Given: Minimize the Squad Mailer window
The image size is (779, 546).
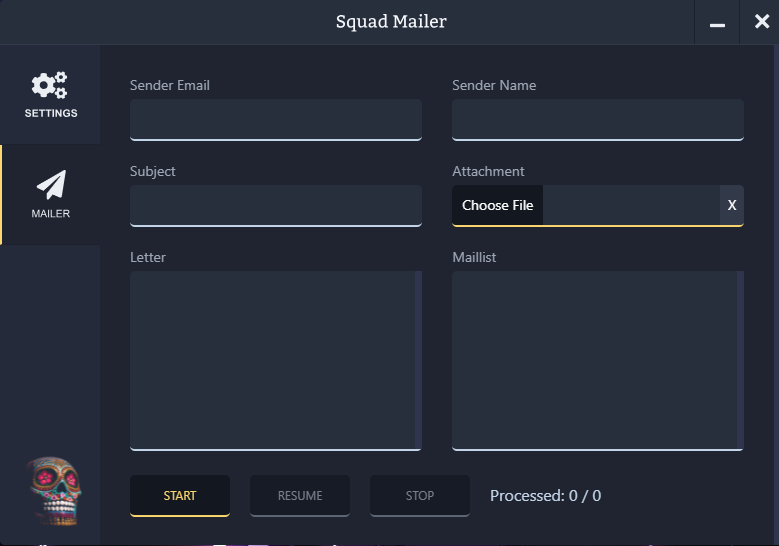Looking at the screenshot, I should click(717, 23).
